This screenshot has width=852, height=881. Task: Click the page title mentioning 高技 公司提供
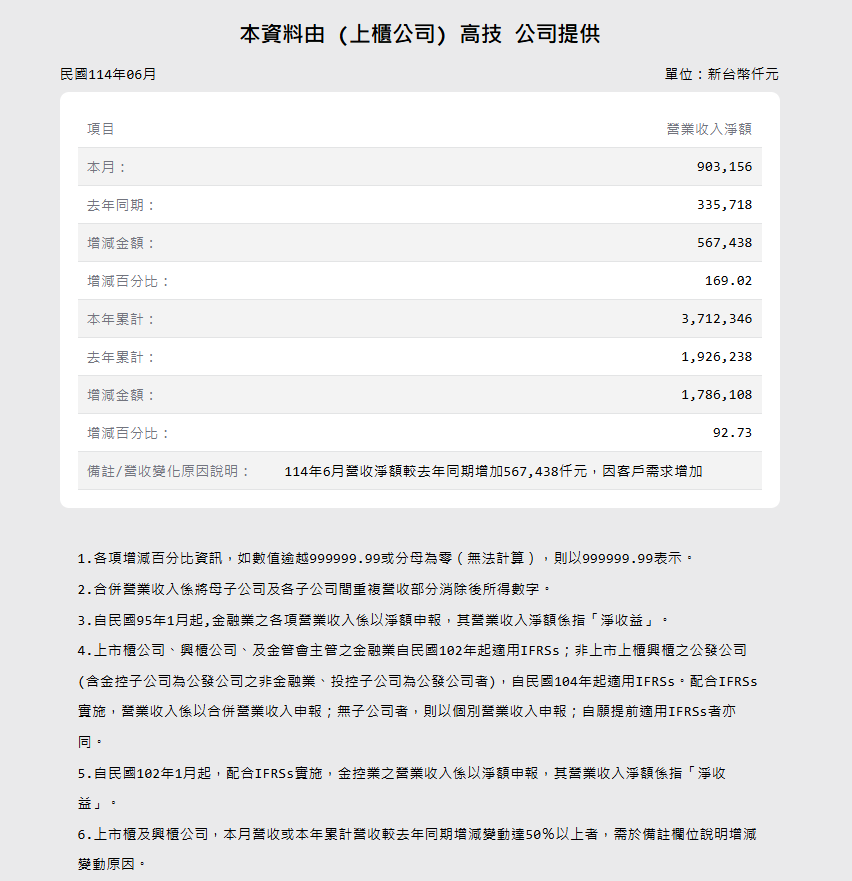[420, 34]
